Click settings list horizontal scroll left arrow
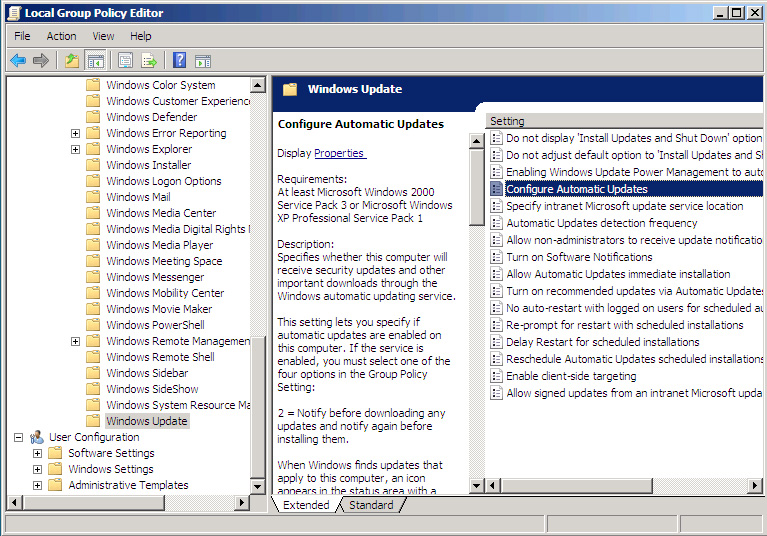 (493, 486)
